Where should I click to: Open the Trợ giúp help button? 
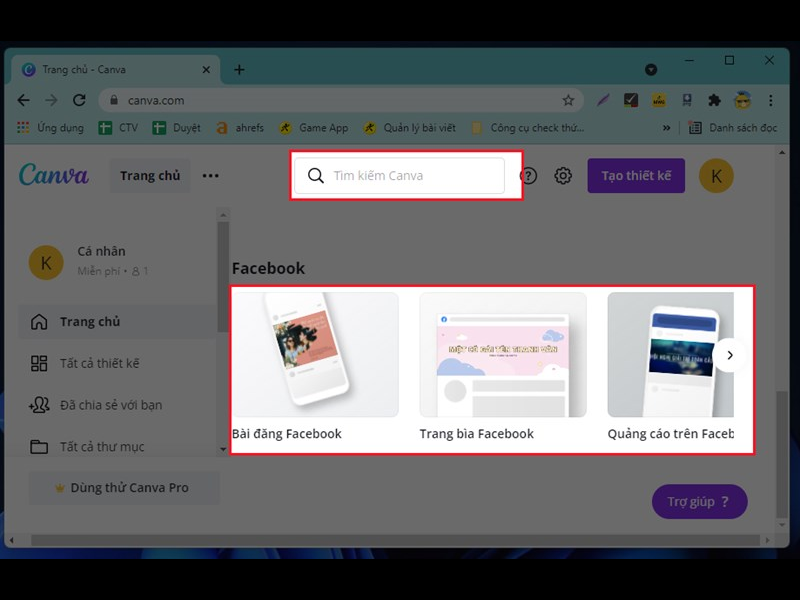click(699, 502)
